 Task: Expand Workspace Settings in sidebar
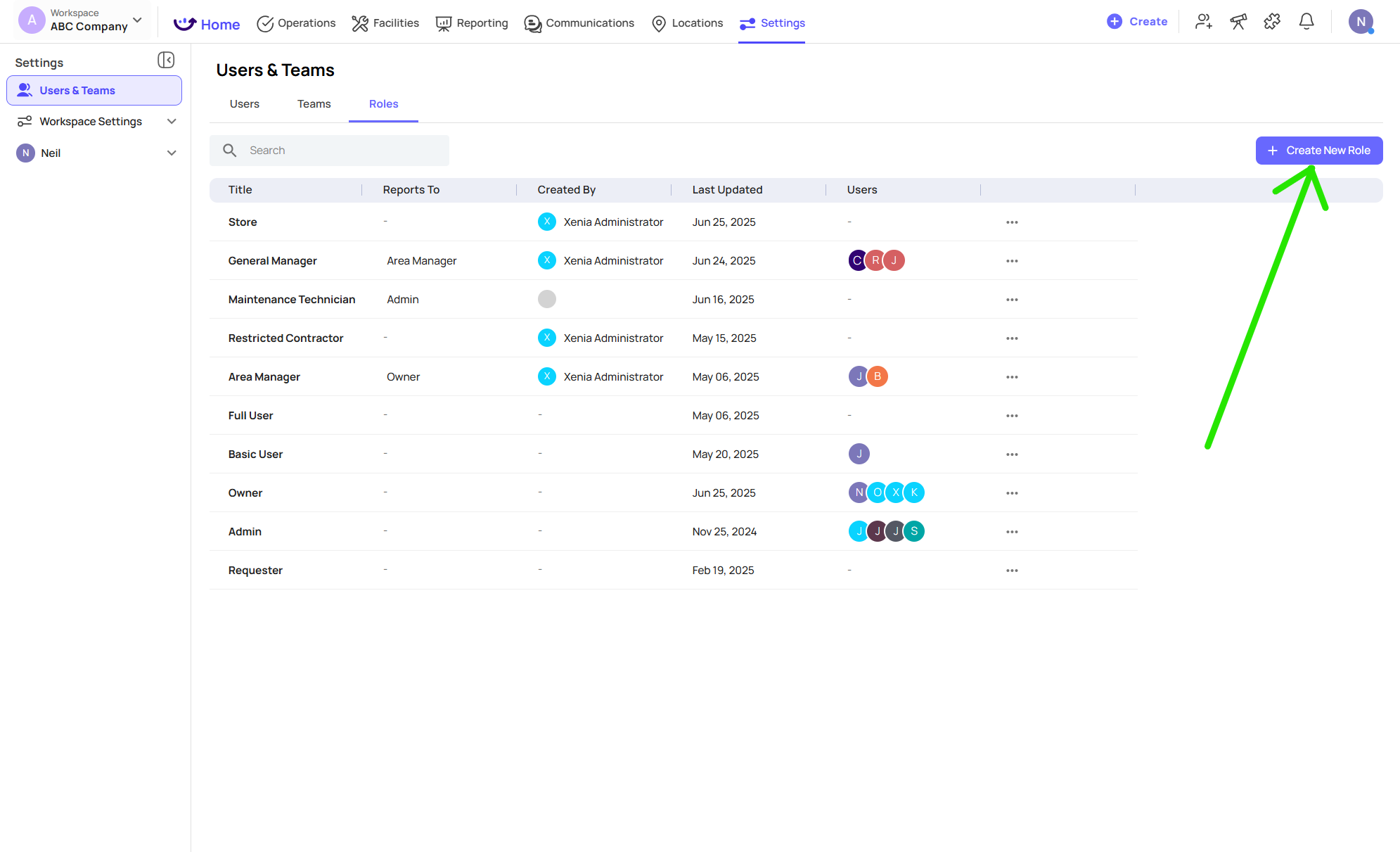pyautogui.click(x=172, y=122)
